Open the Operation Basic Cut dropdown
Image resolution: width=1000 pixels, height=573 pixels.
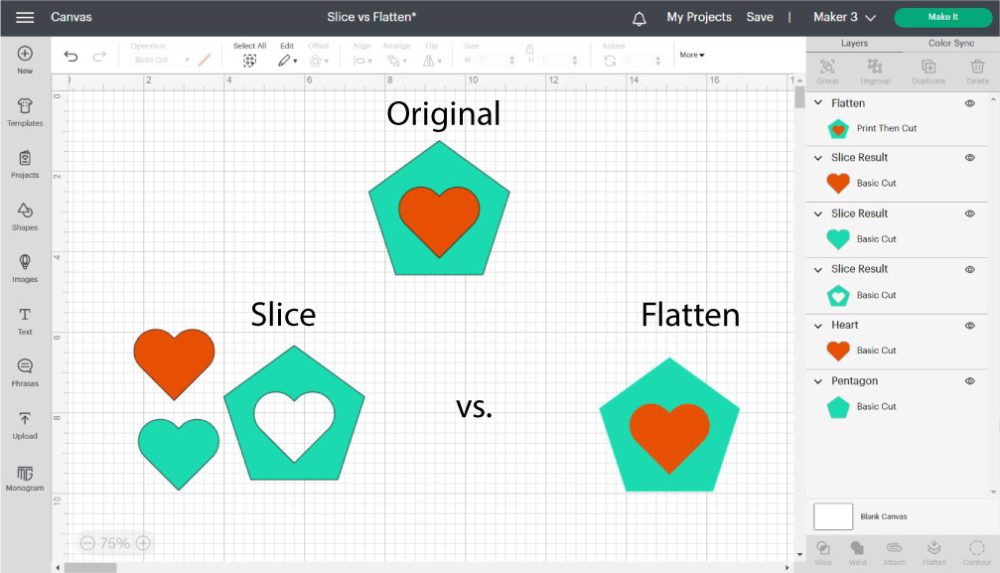160,59
